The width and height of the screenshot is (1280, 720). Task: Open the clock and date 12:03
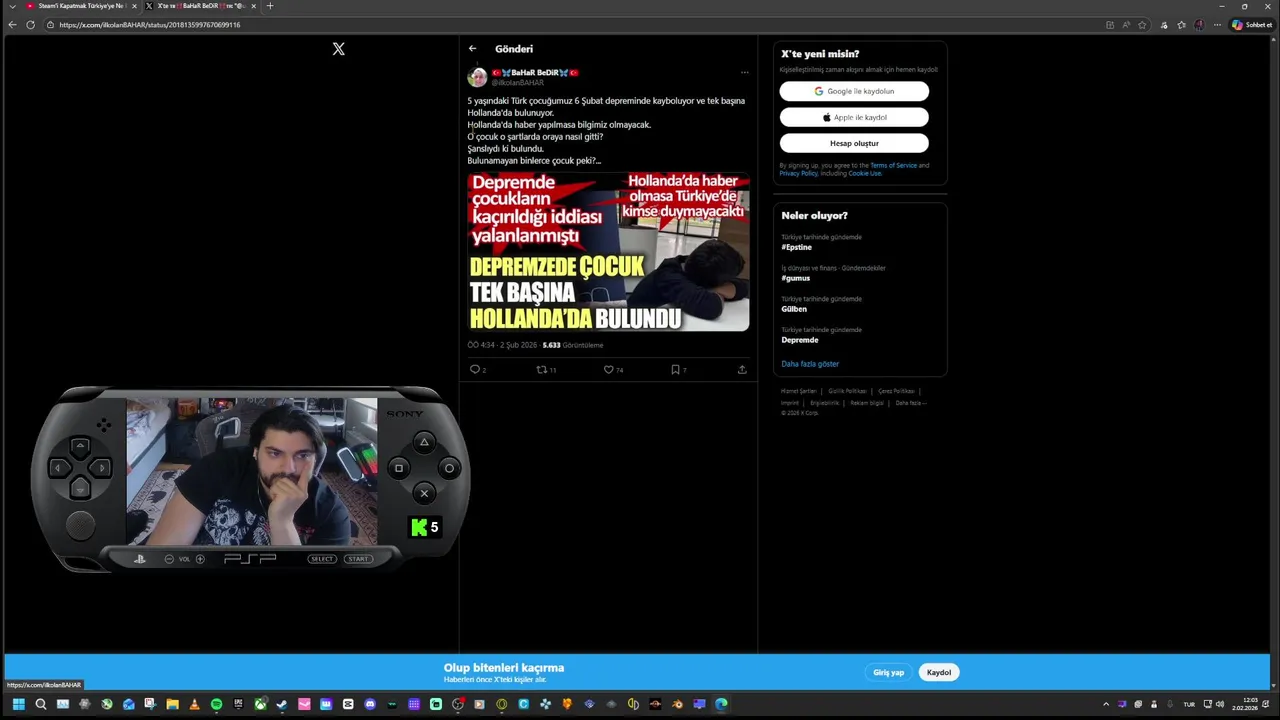1245,704
